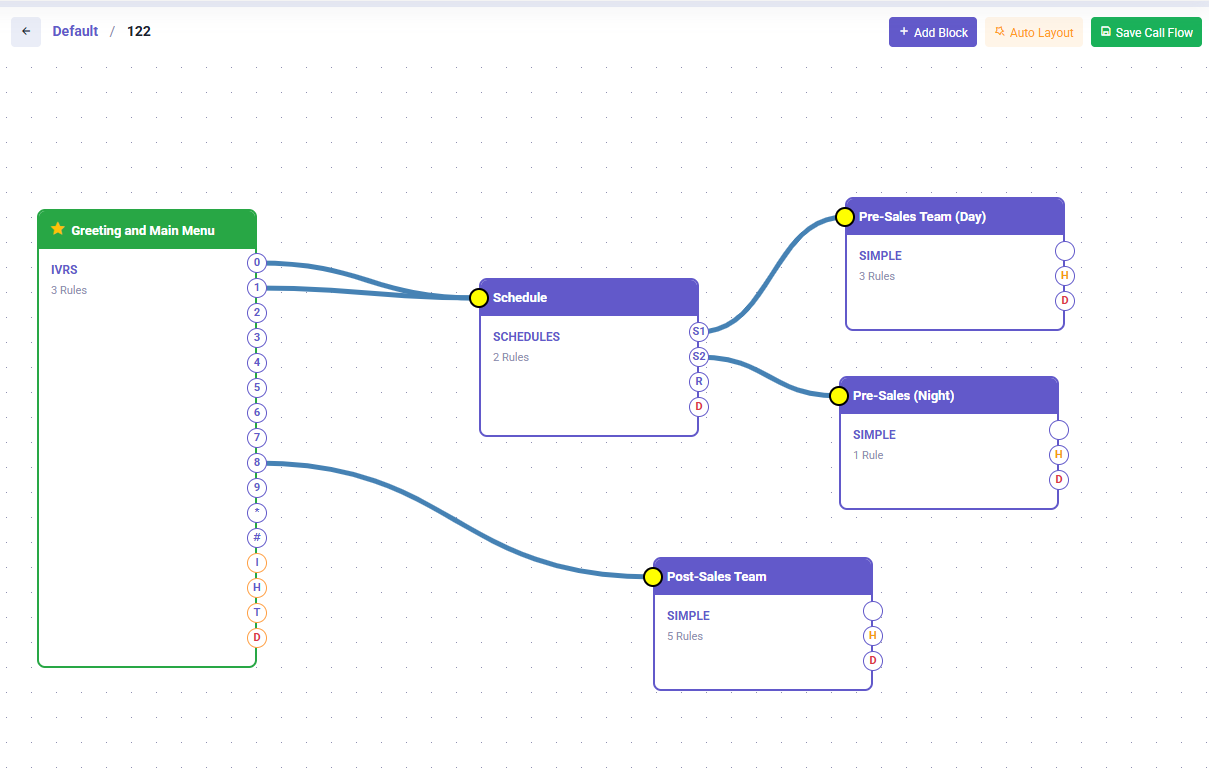Select the Schedule block header

[x=589, y=298]
